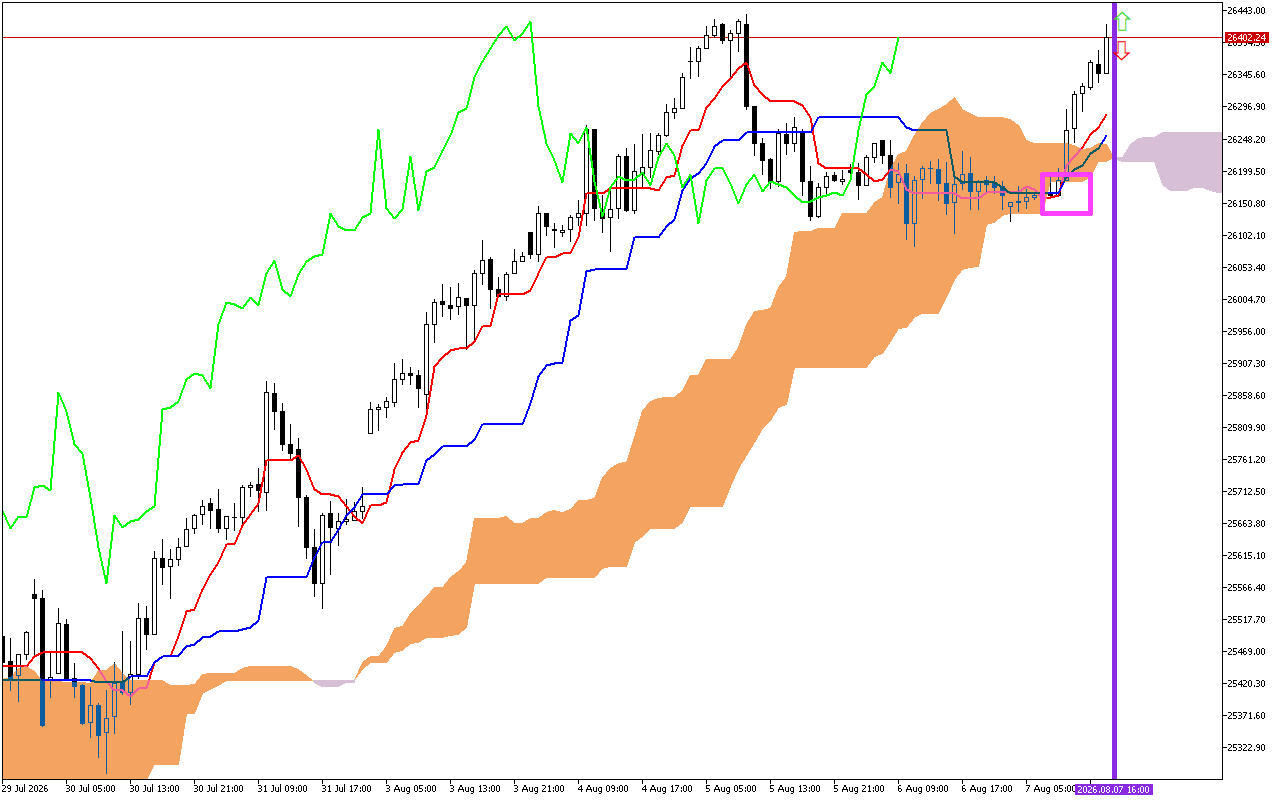Click price level 26004.70 on the scale
This screenshot has height=800, width=1280.
point(1246,299)
